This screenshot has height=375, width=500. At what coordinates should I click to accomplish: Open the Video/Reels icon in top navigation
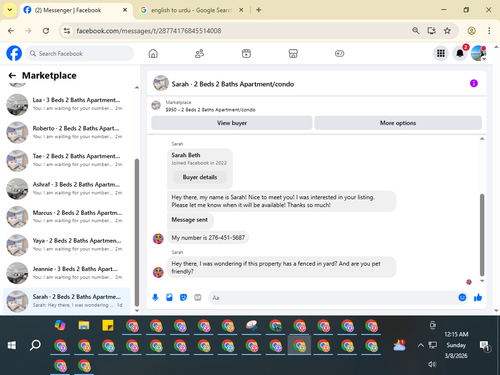246,53
